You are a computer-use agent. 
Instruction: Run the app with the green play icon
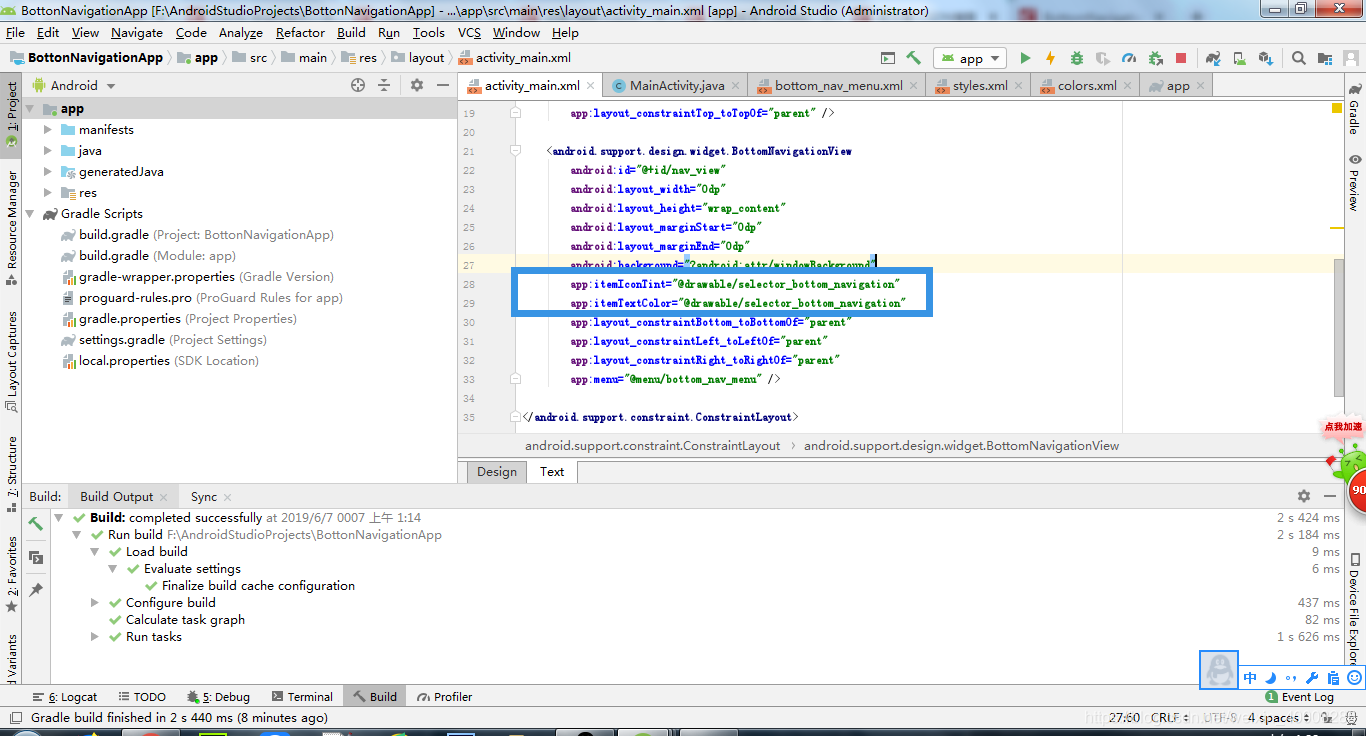pyautogui.click(x=1025, y=58)
